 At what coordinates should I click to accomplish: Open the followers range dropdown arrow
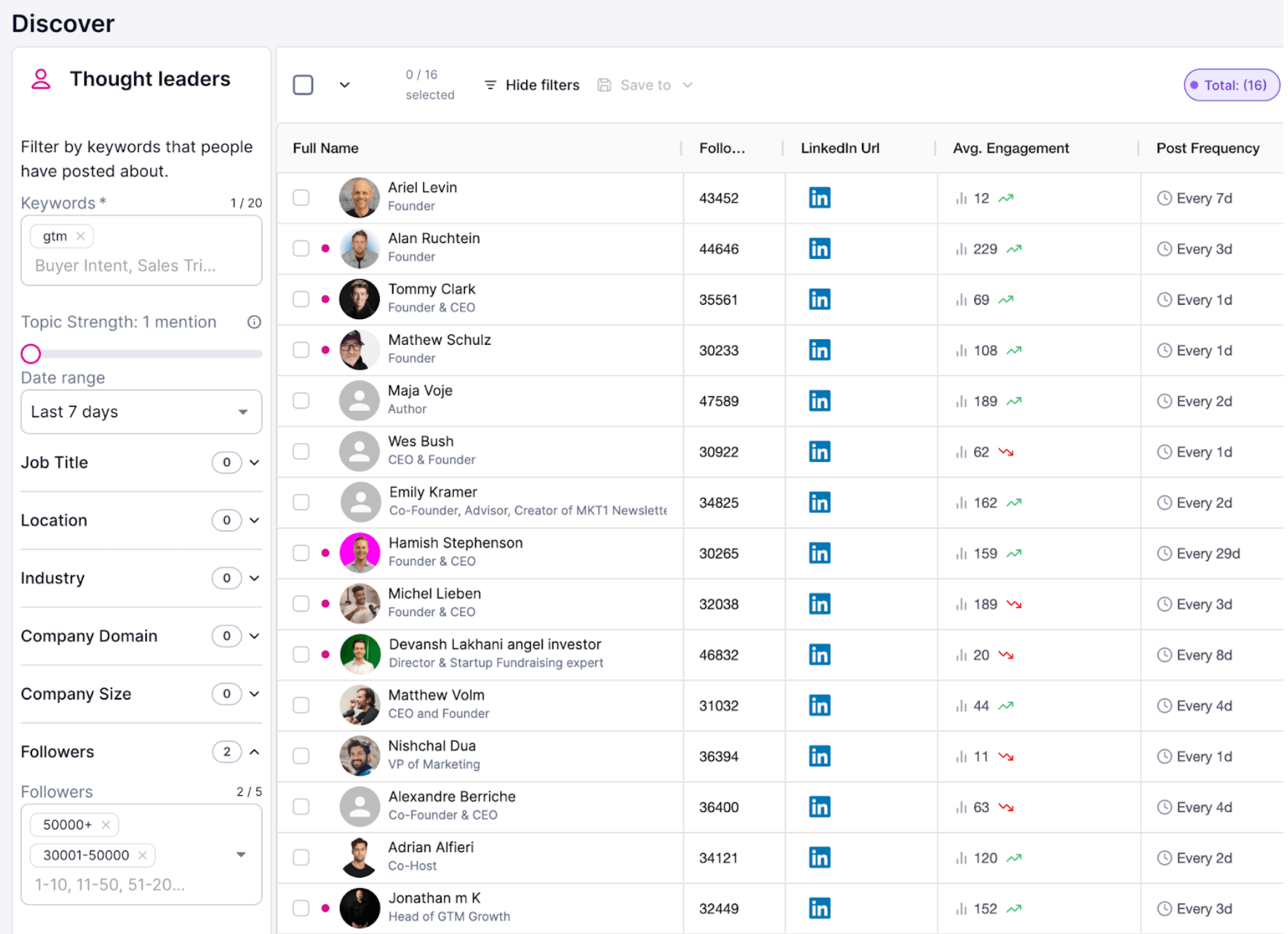click(x=241, y=855)
